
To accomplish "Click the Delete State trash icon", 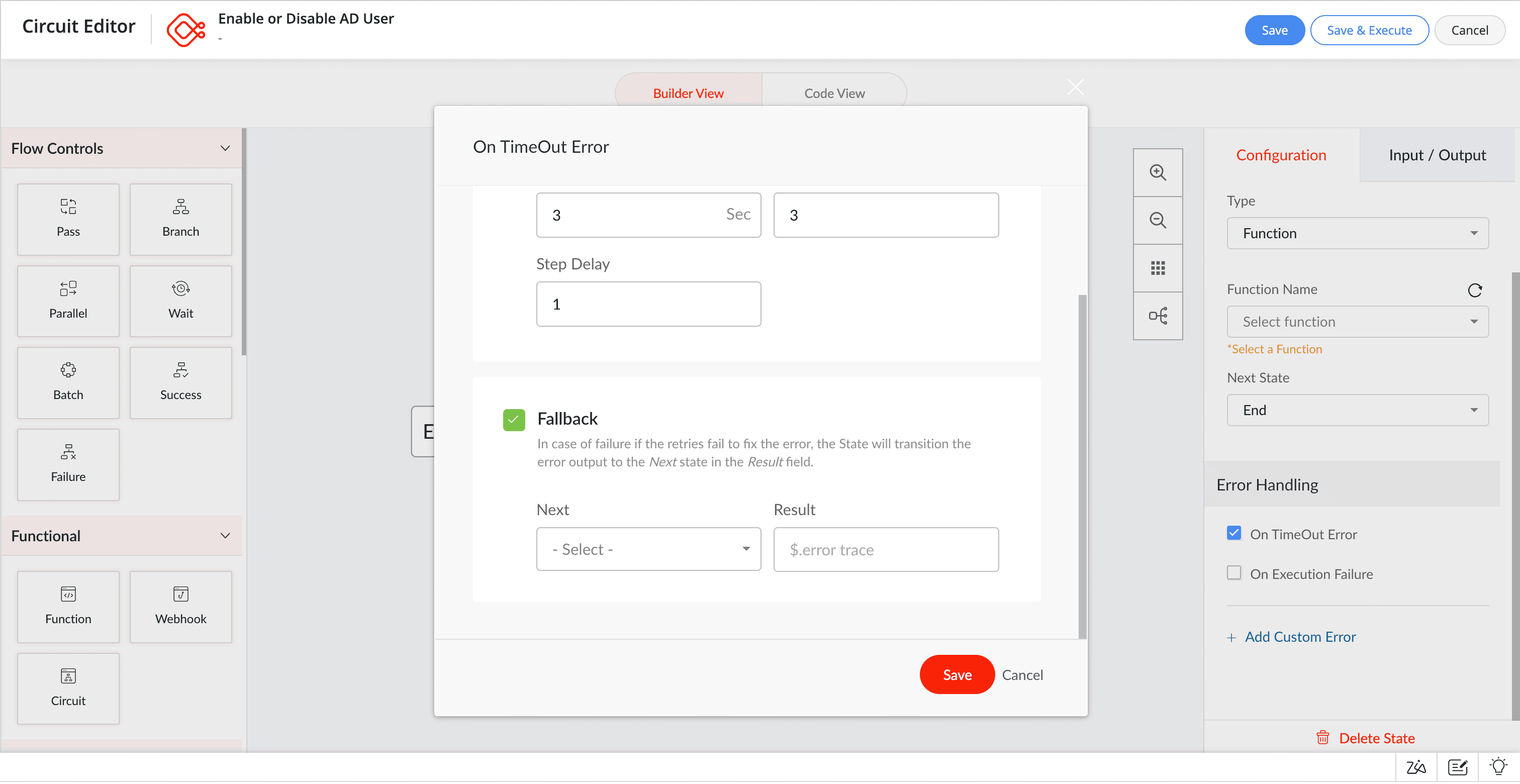I will 1322,738.
